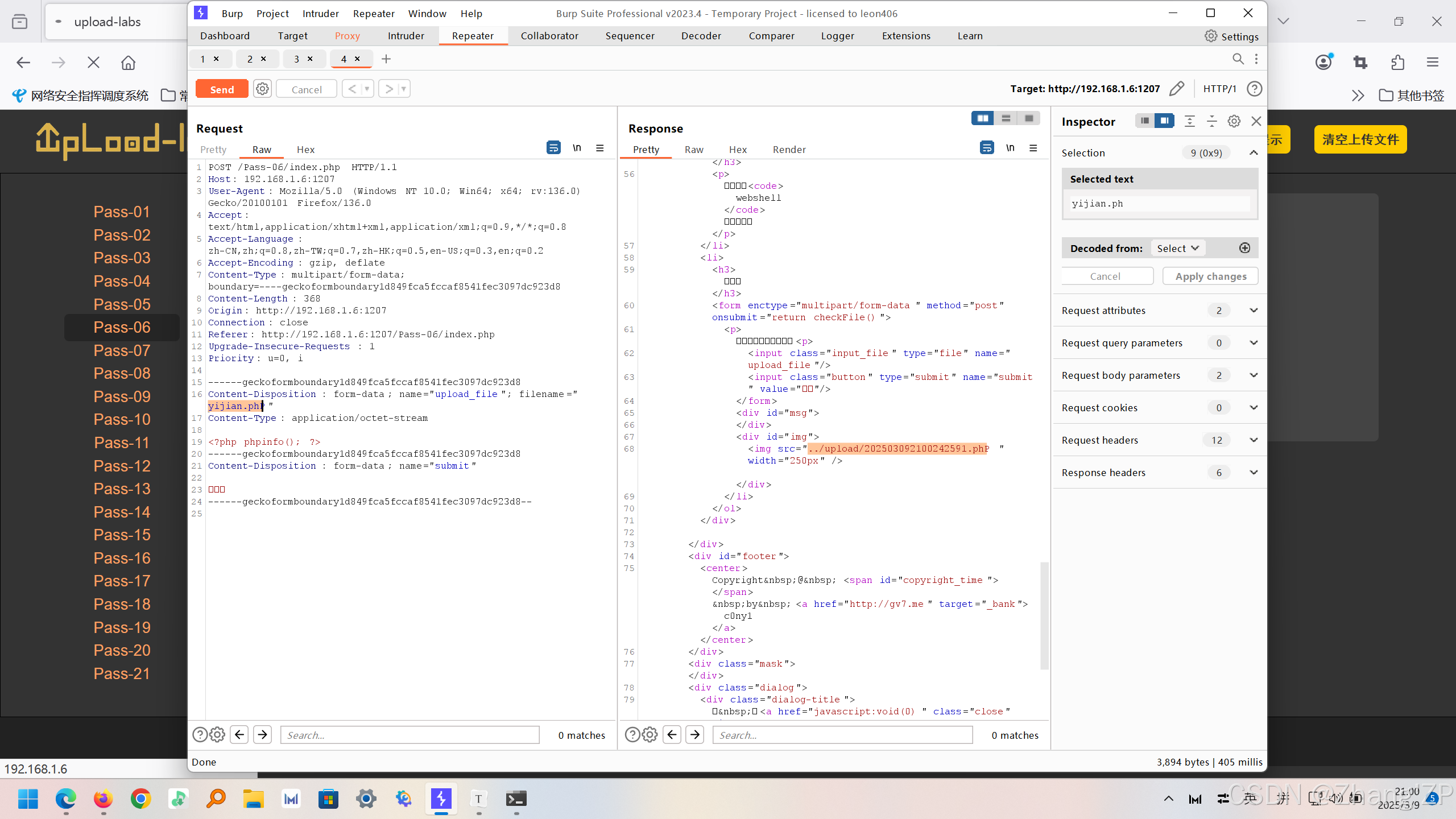Expand Request headers section in Inspector
This screenshot has height=819, width=1456.
click(1254, 440)
